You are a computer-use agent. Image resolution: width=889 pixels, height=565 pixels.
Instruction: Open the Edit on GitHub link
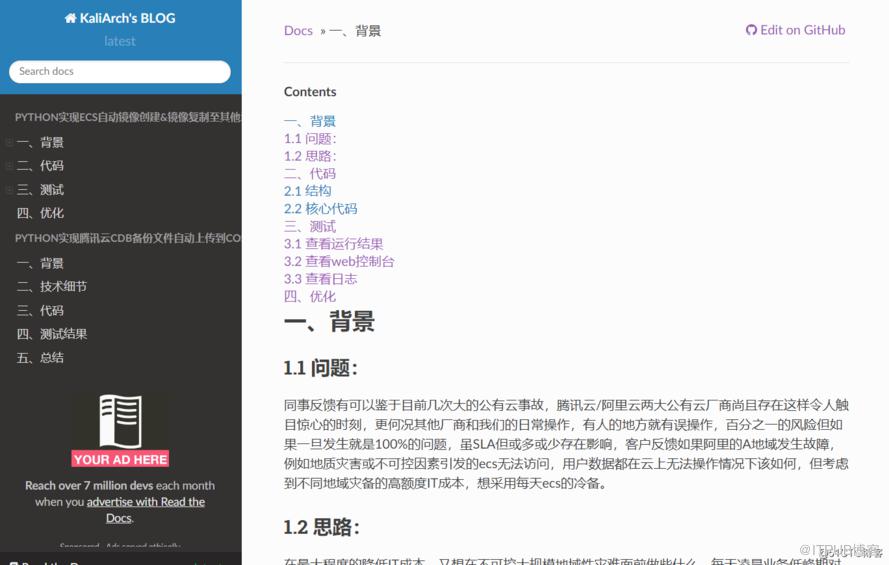pos(795,30)
